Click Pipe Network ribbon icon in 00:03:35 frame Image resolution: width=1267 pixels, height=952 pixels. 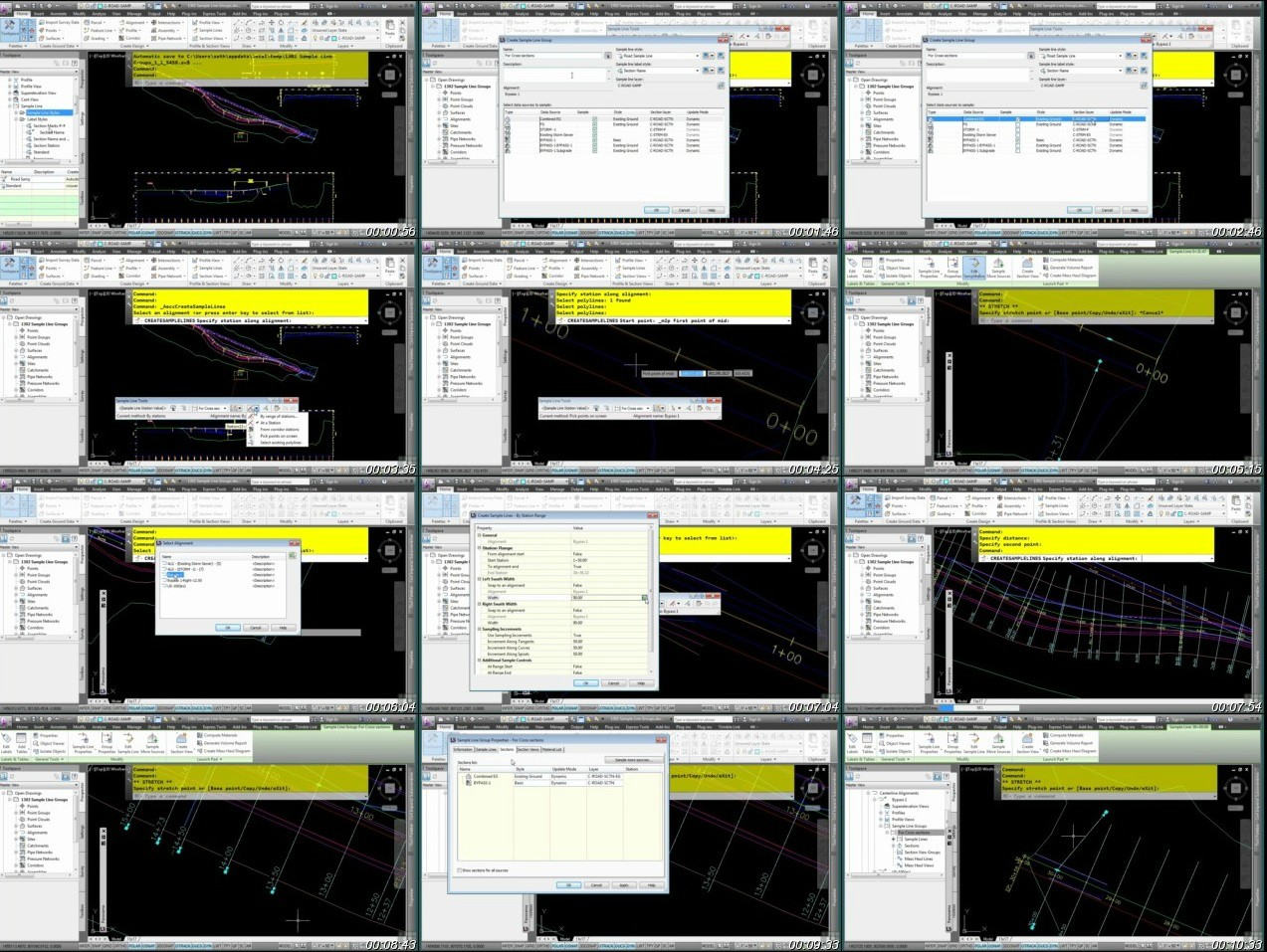pyautogui.click(x=168, y=276)
